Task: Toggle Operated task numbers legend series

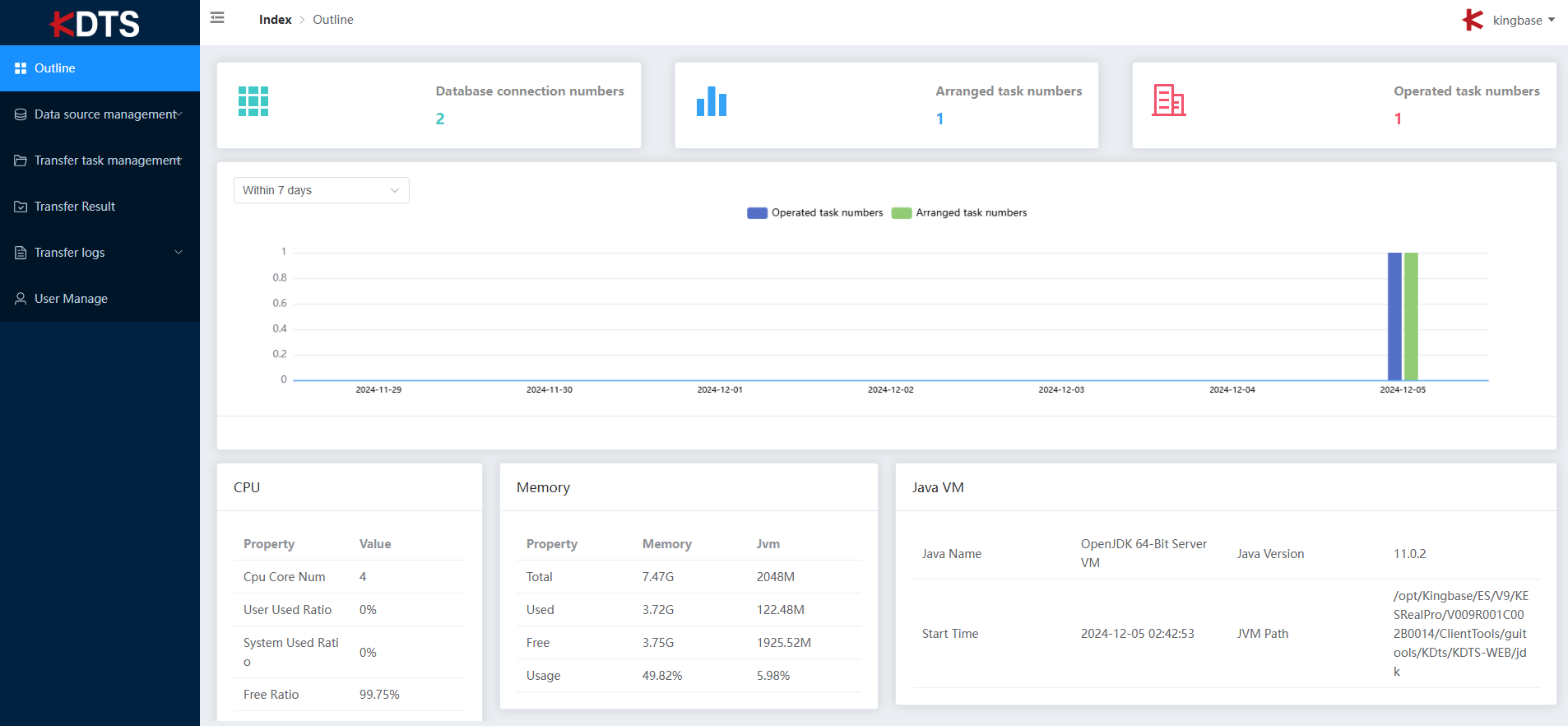Action: point(814,213)
